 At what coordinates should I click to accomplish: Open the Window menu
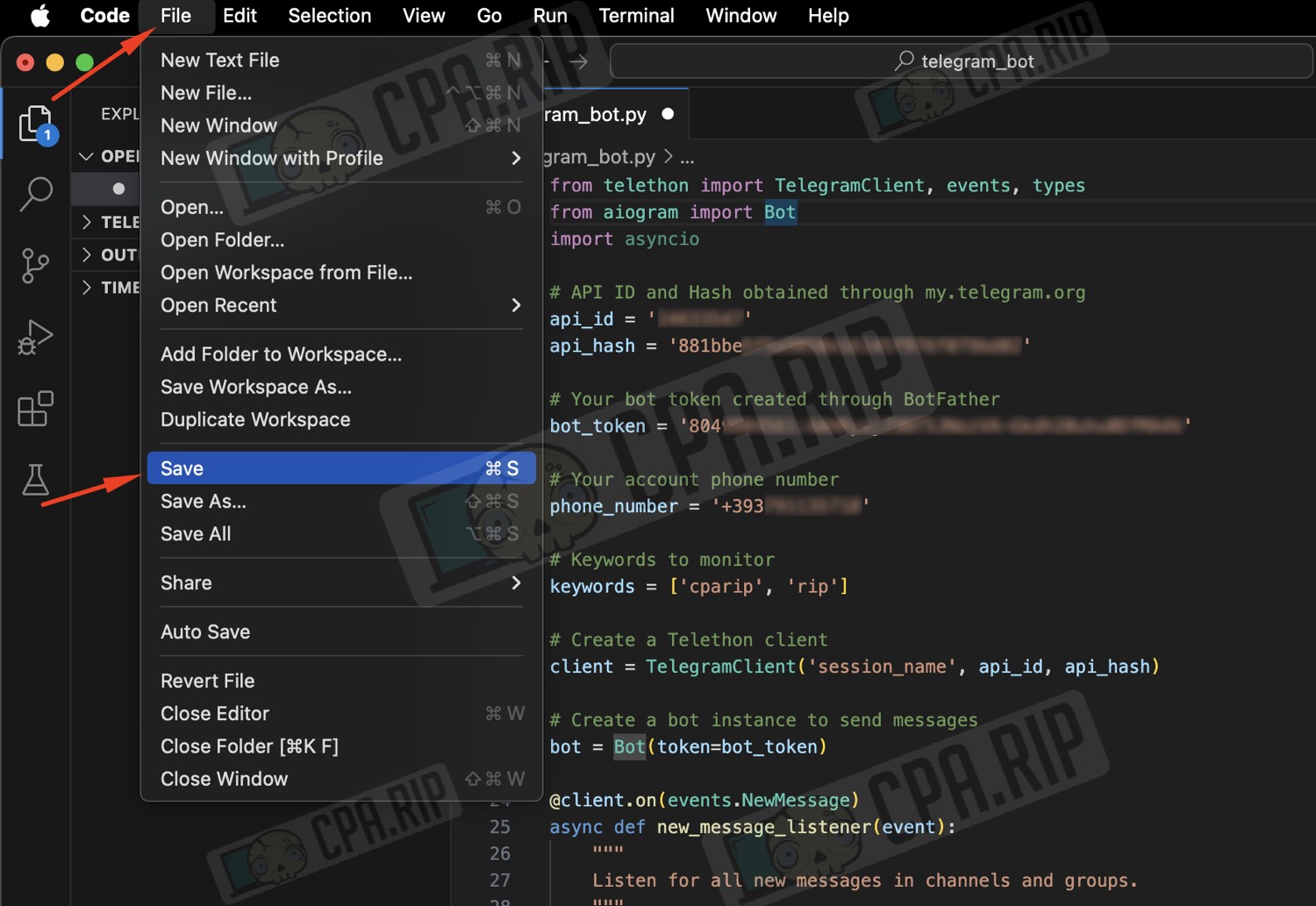[741, 16]
